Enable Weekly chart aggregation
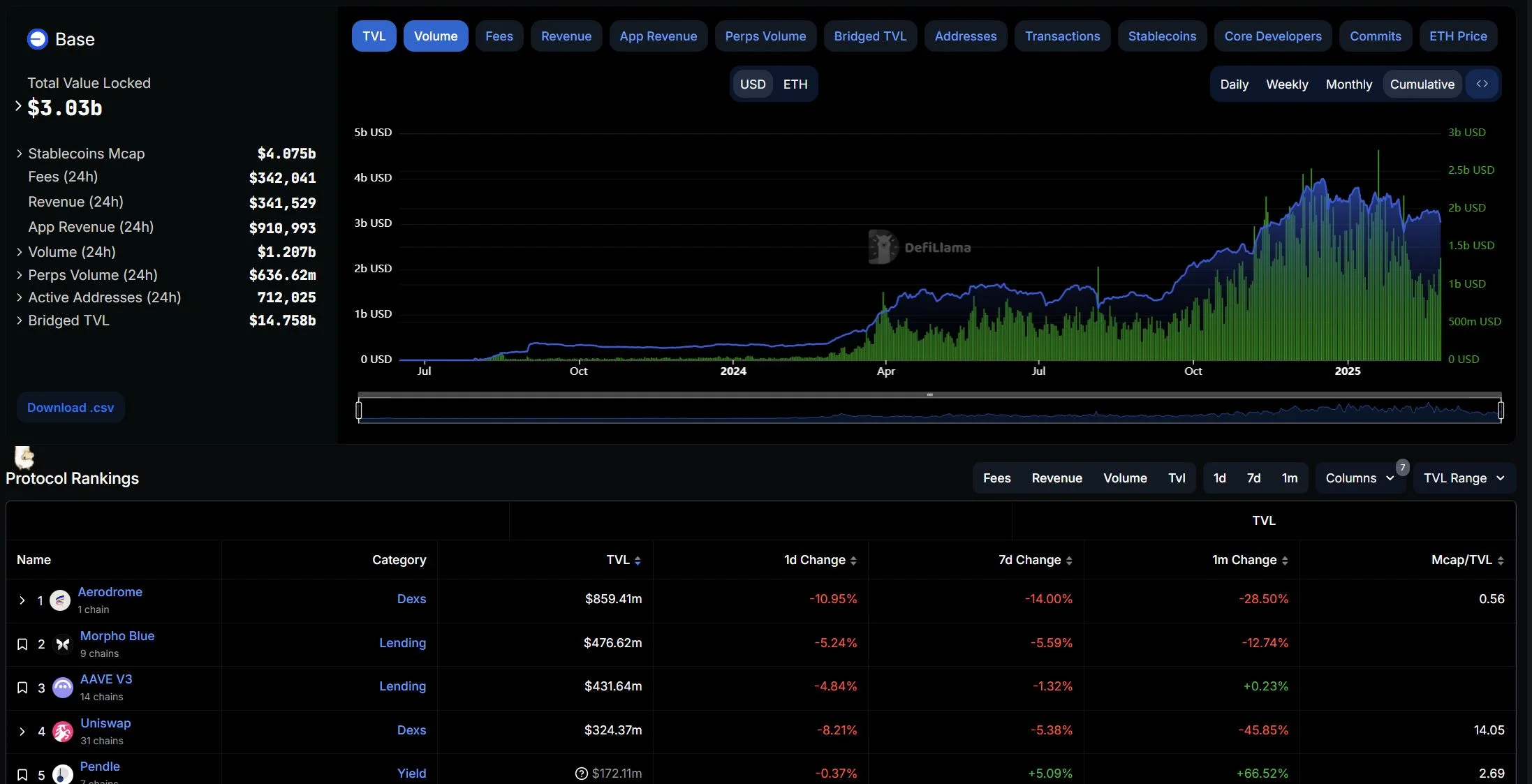Screen dimensions: 1532x784 click(1286, 84)
